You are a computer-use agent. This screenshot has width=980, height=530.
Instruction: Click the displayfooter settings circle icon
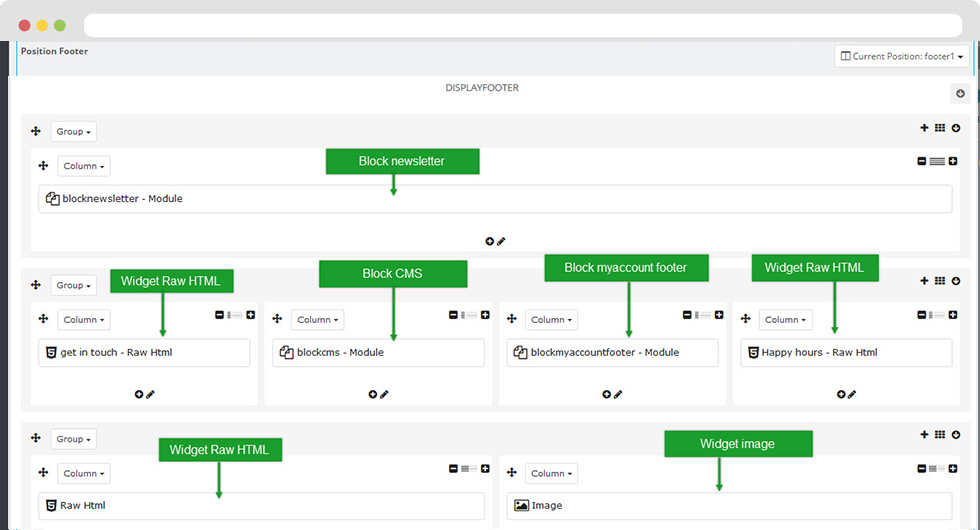coord(960,94)
